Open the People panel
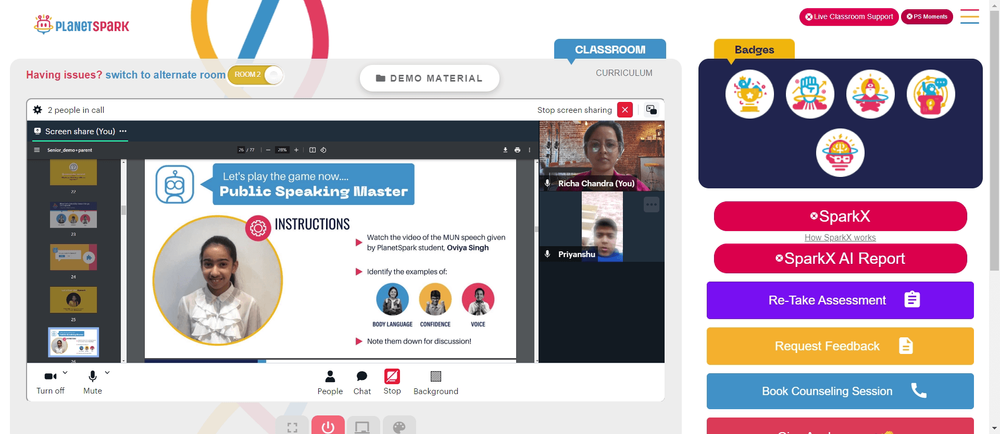1000x434 pixels. click(330, 382)
